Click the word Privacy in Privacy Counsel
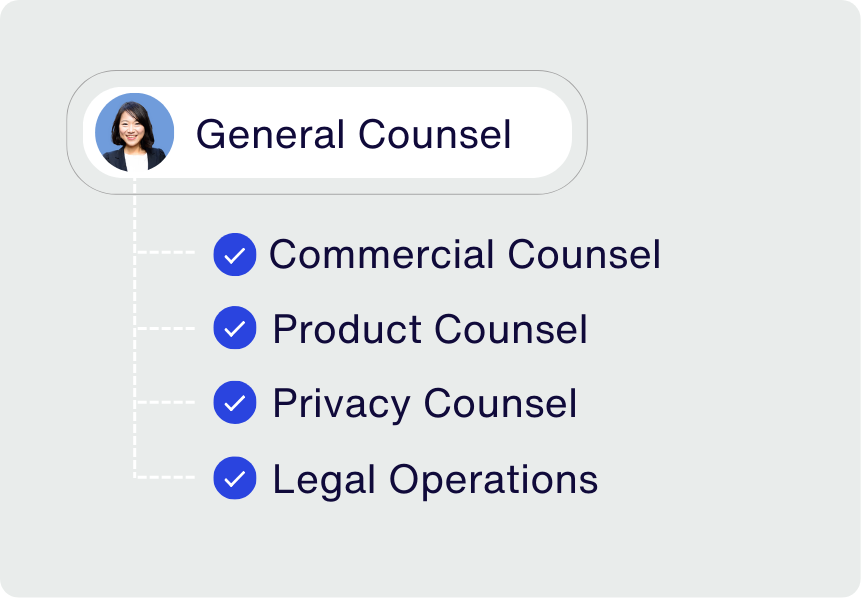This screenshot has height=598, width=861. pos(342,405)
